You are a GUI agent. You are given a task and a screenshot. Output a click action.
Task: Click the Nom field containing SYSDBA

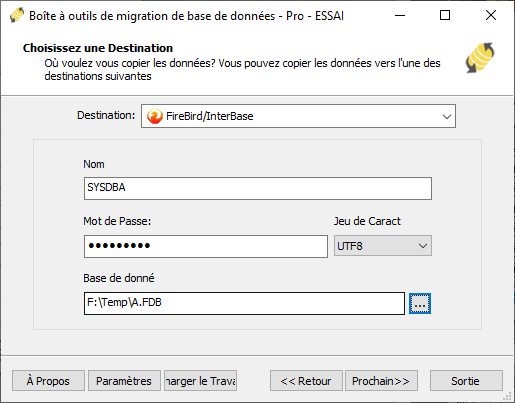258,188
